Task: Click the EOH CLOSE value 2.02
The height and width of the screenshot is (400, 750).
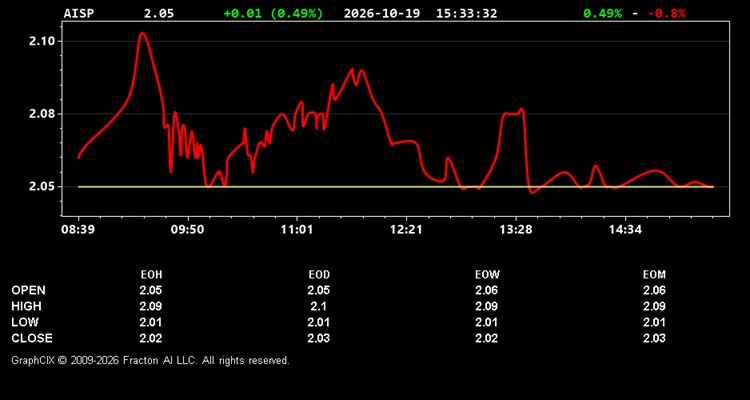Action: [151, 338]
